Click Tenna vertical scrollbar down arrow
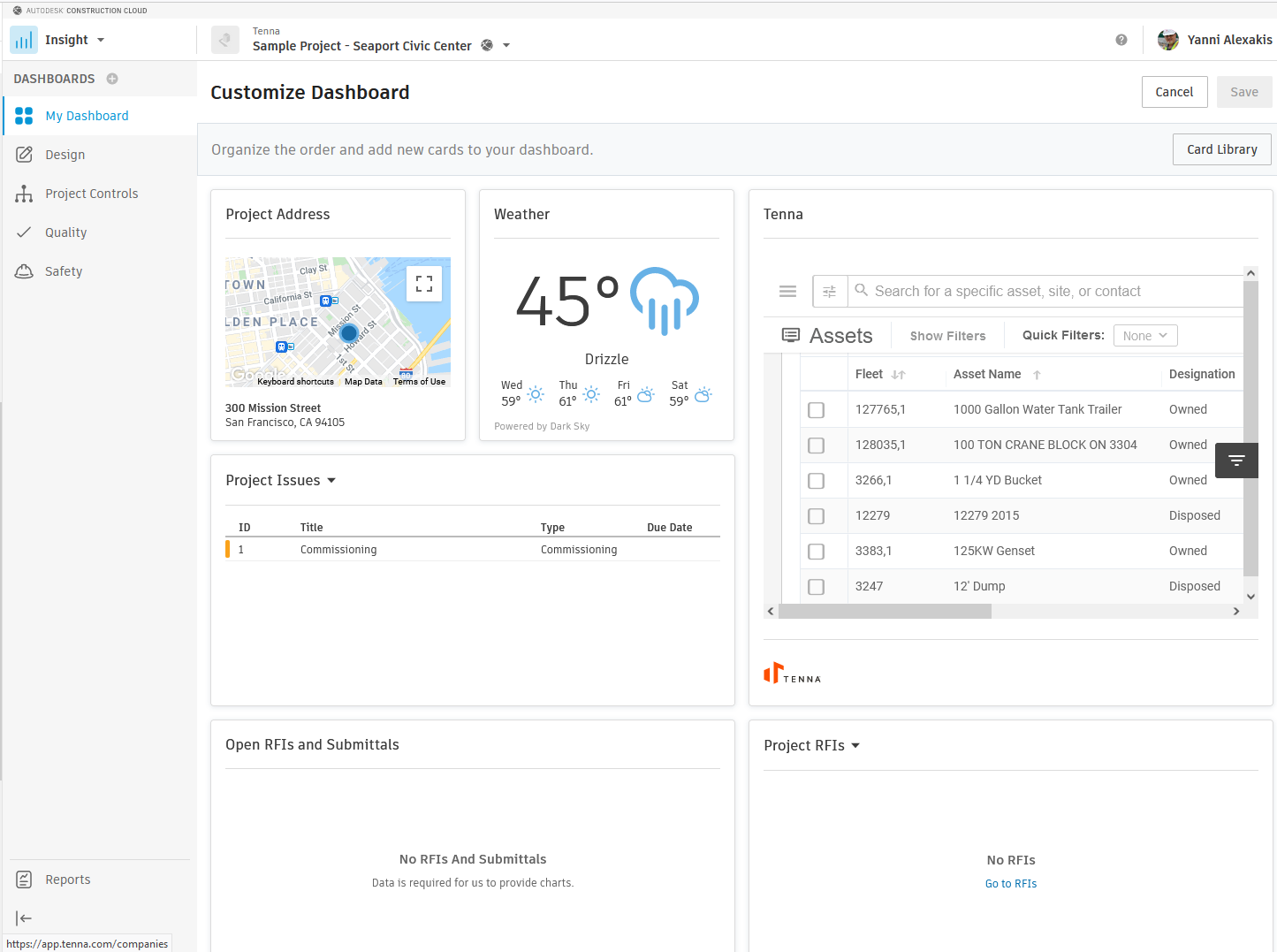This screenshot has height=952, width=1277. [x=1250, y=597]
